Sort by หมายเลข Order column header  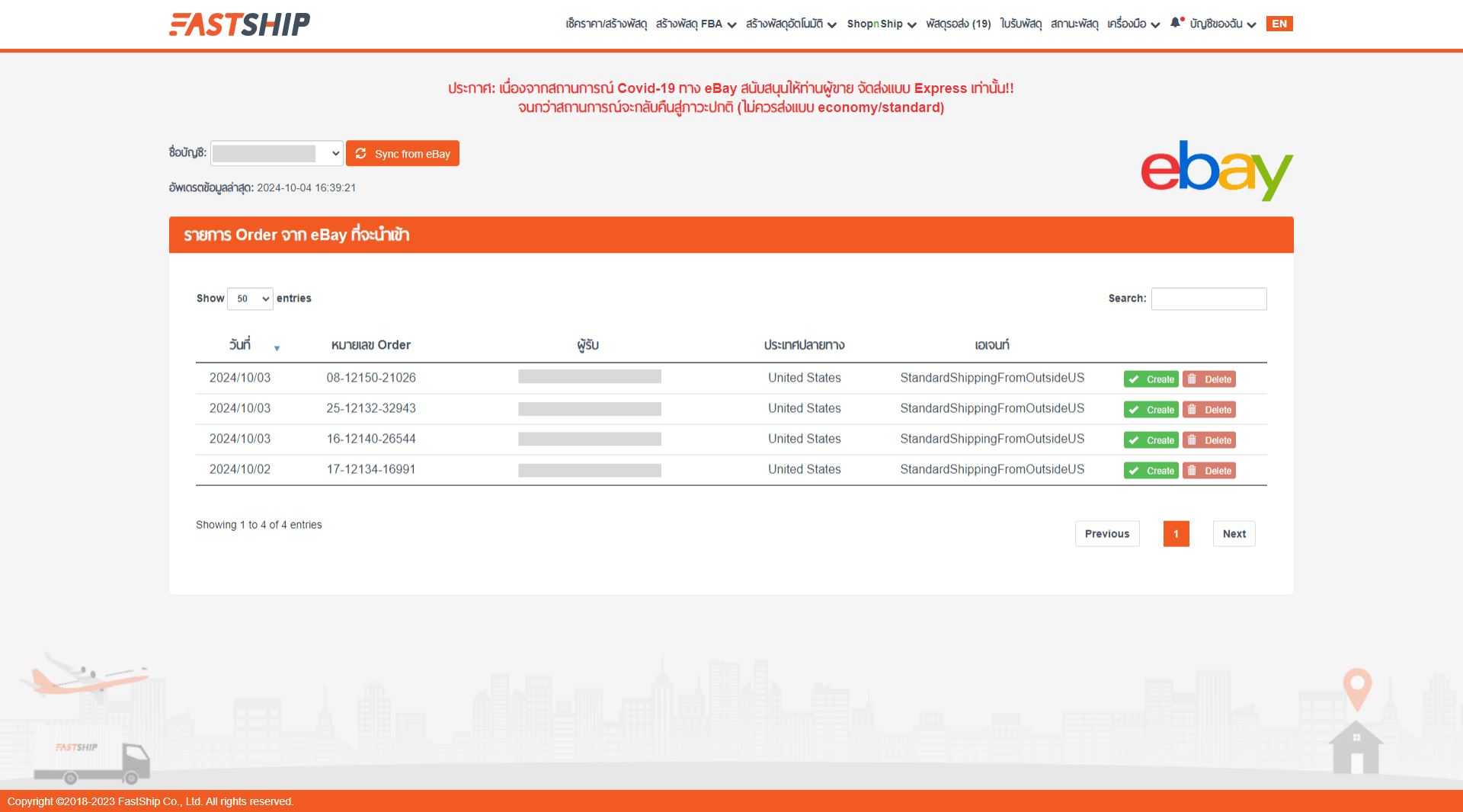tap(371, 345)
